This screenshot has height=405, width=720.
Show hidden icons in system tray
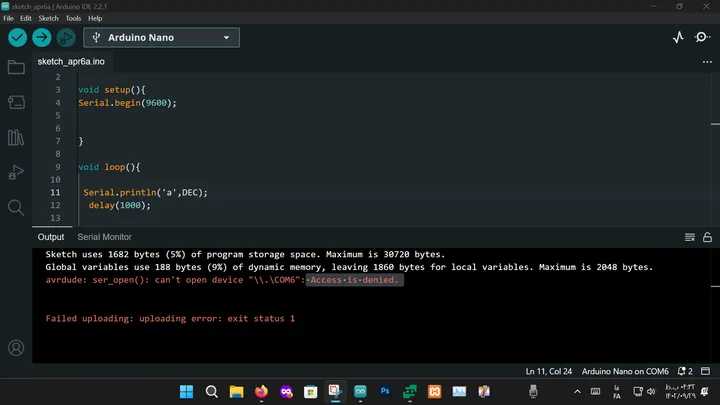click(x=577, y=392)
